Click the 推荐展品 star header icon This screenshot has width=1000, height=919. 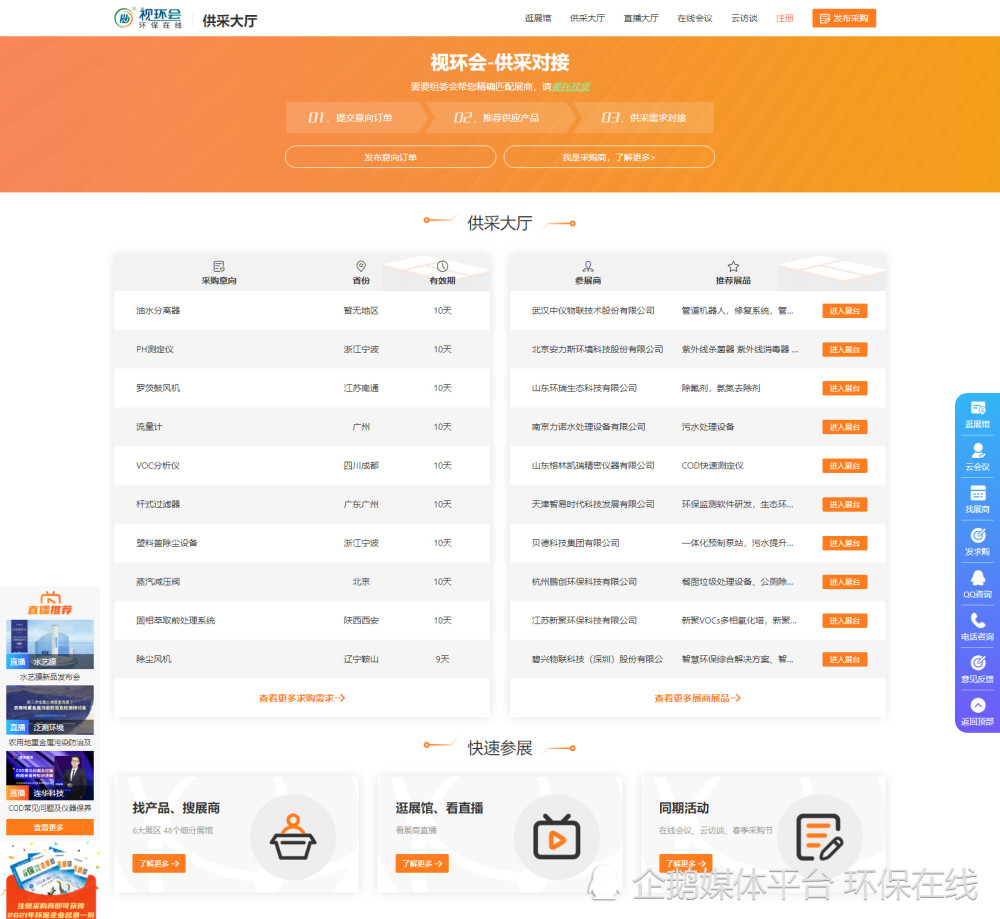point(733,266)
